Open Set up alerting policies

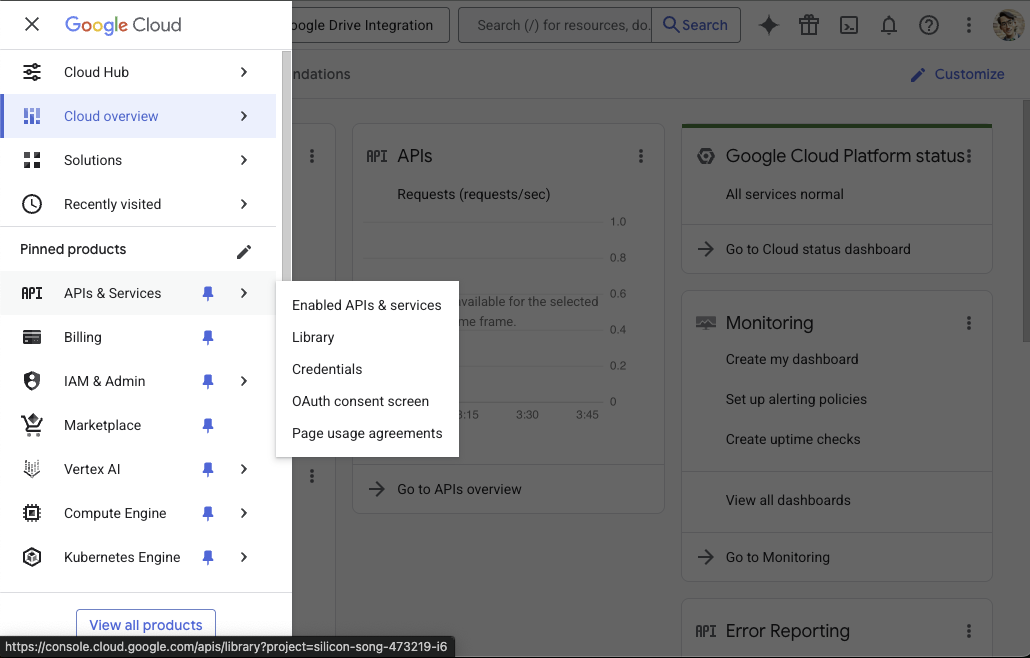pyautogui.click(x=796, y=399)
